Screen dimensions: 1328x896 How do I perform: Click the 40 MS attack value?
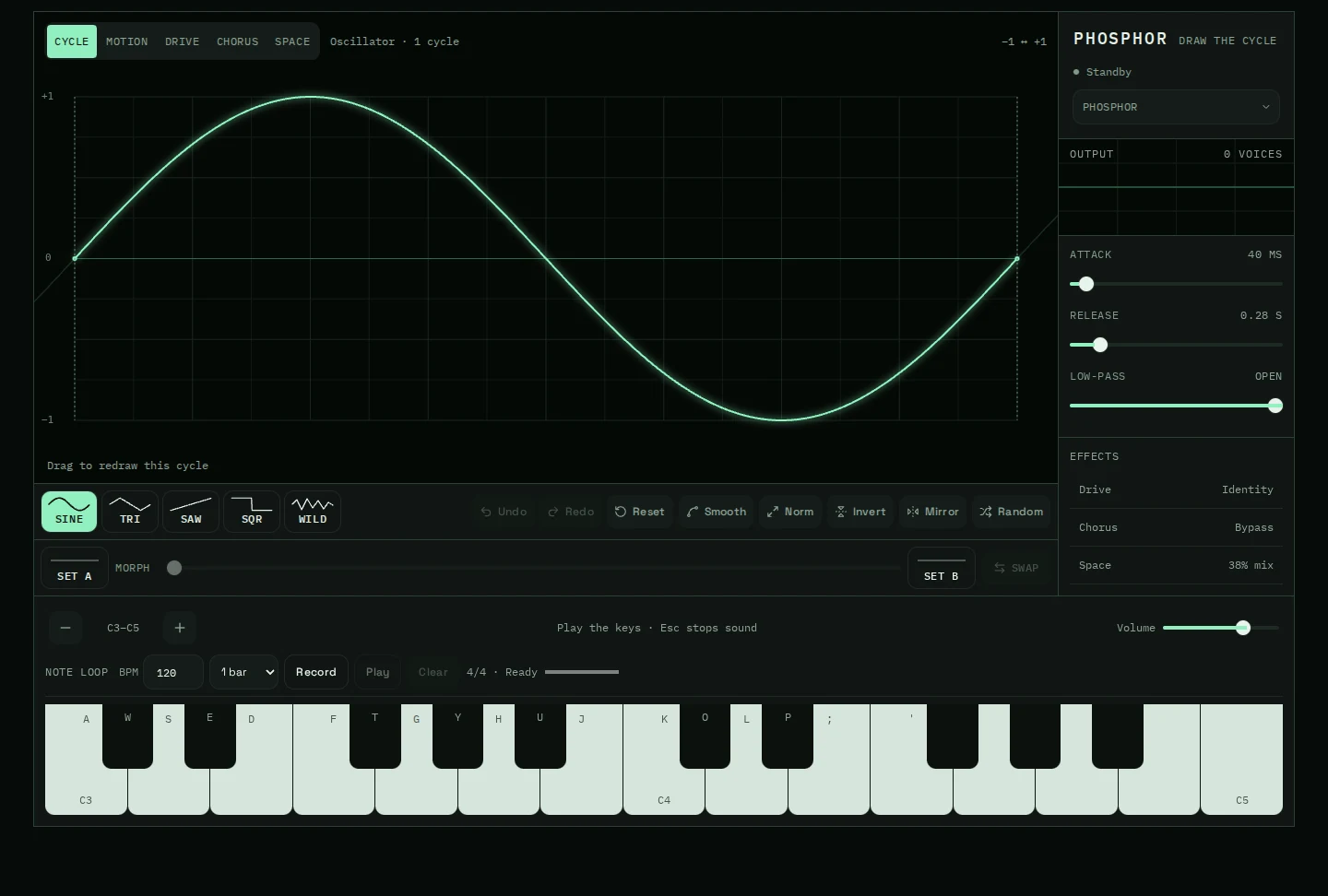pyautogui.click(x=1264, y=254)
